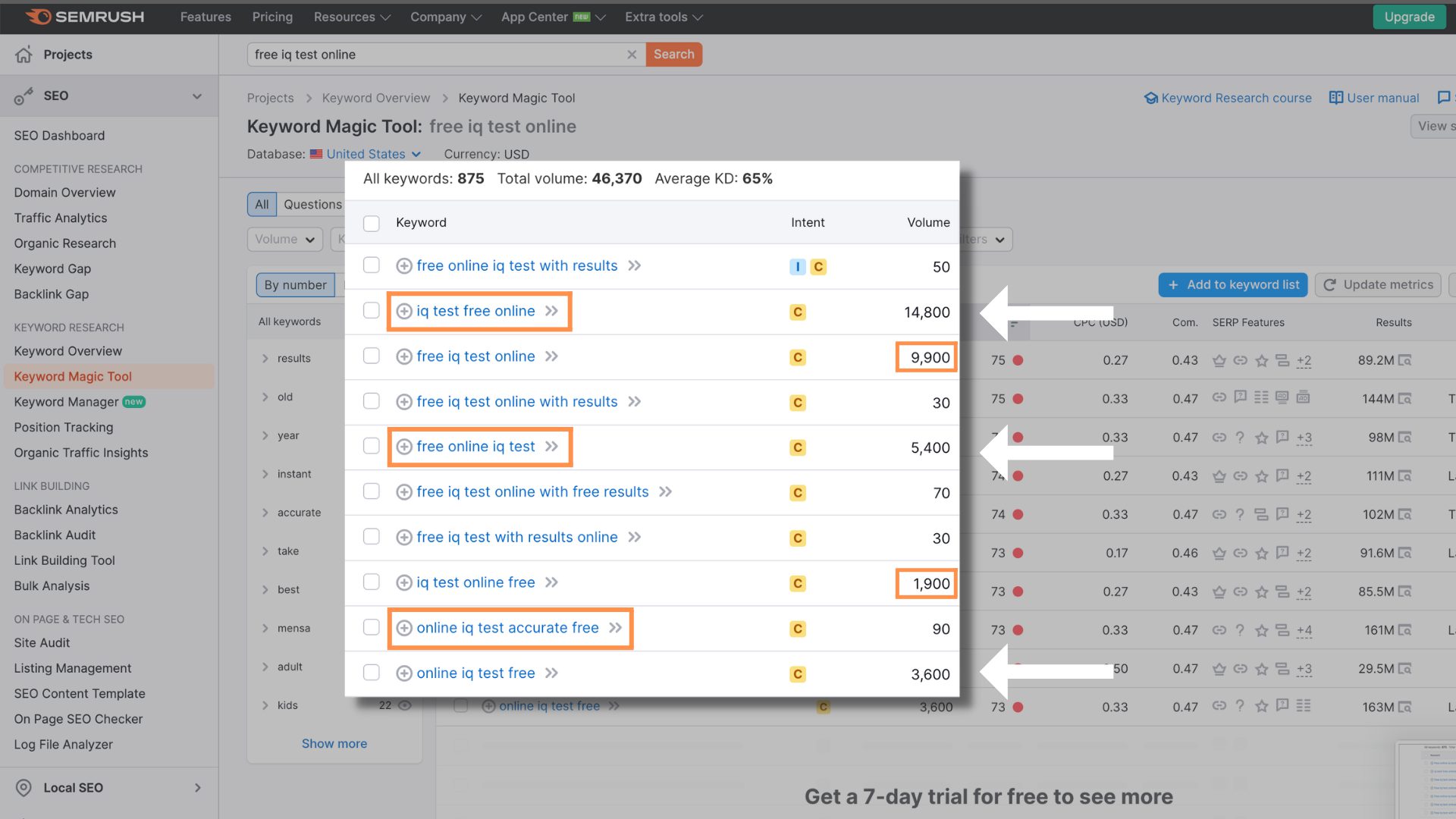Image resolution: width=1456 pixels, height=819 pixels.
Task: Click plus icon beside 'free iq test online'
Action: pos(404,356)
